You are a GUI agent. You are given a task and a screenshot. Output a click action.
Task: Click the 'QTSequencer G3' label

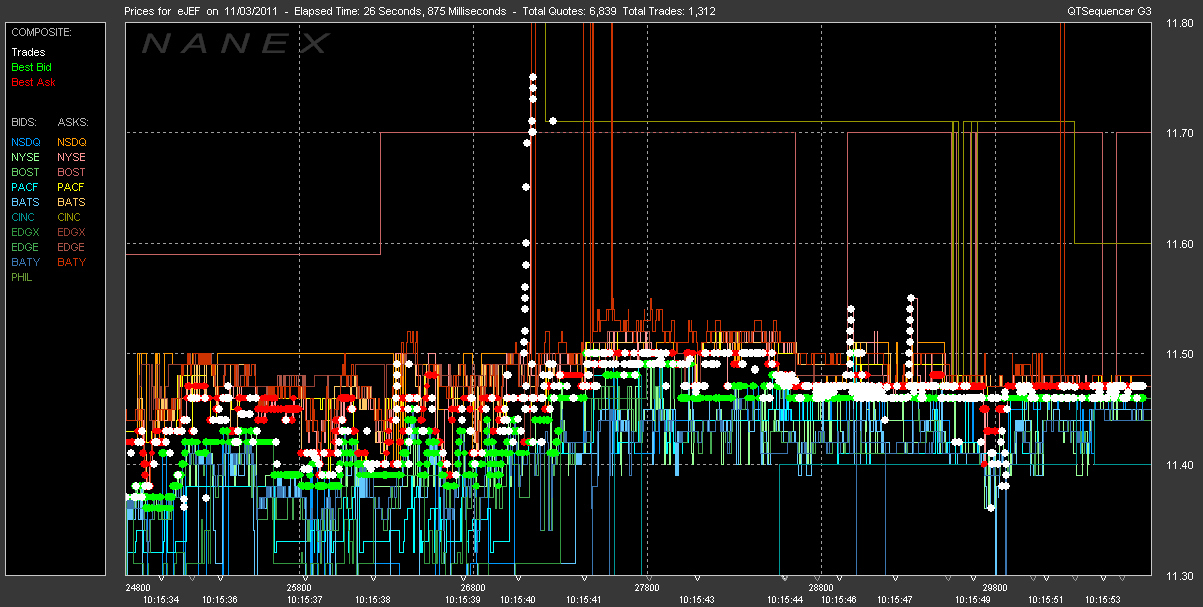click(1107, 11)
